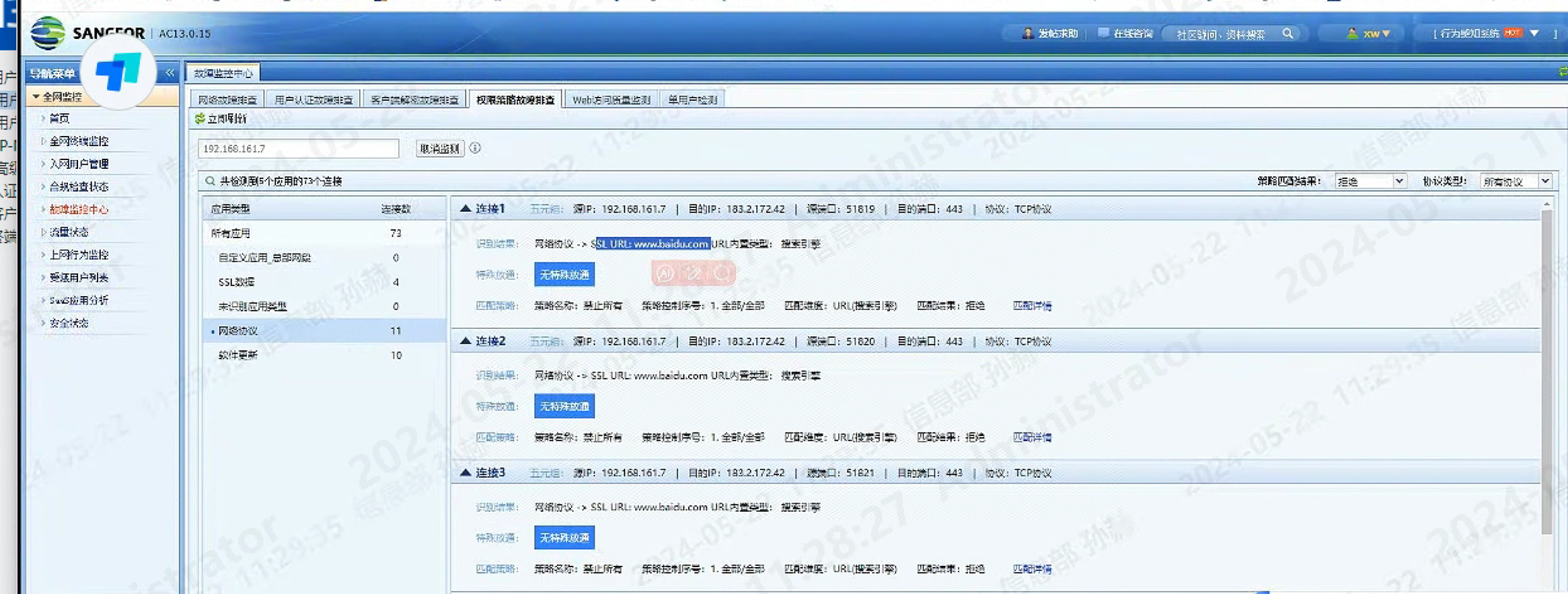This screenshot has width=1568, height=594.
Task: Click the 在线咨询 link text
Action: [x=1133, y=33]
